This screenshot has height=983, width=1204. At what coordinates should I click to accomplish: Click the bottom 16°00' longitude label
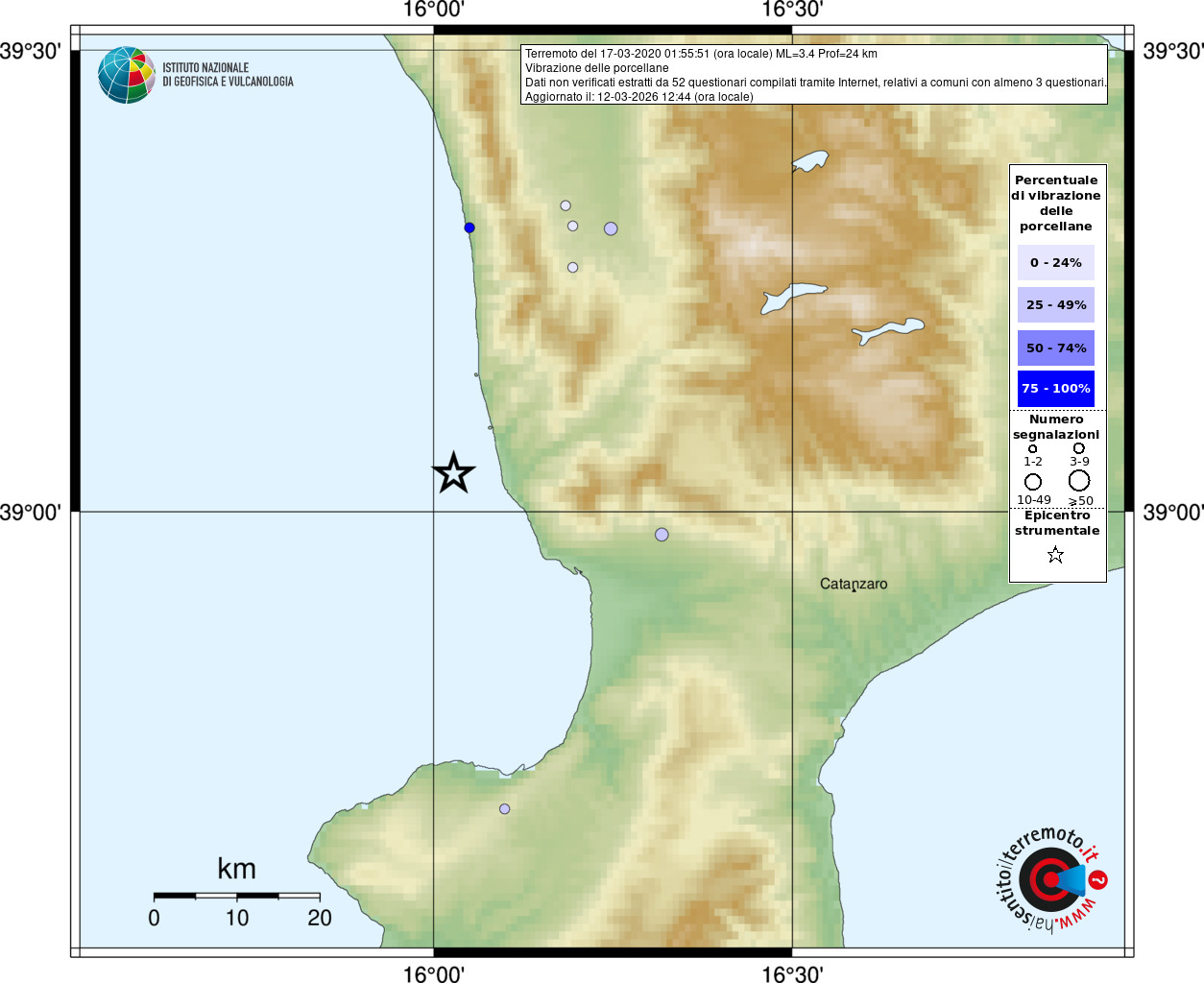(x=433, y=974)
